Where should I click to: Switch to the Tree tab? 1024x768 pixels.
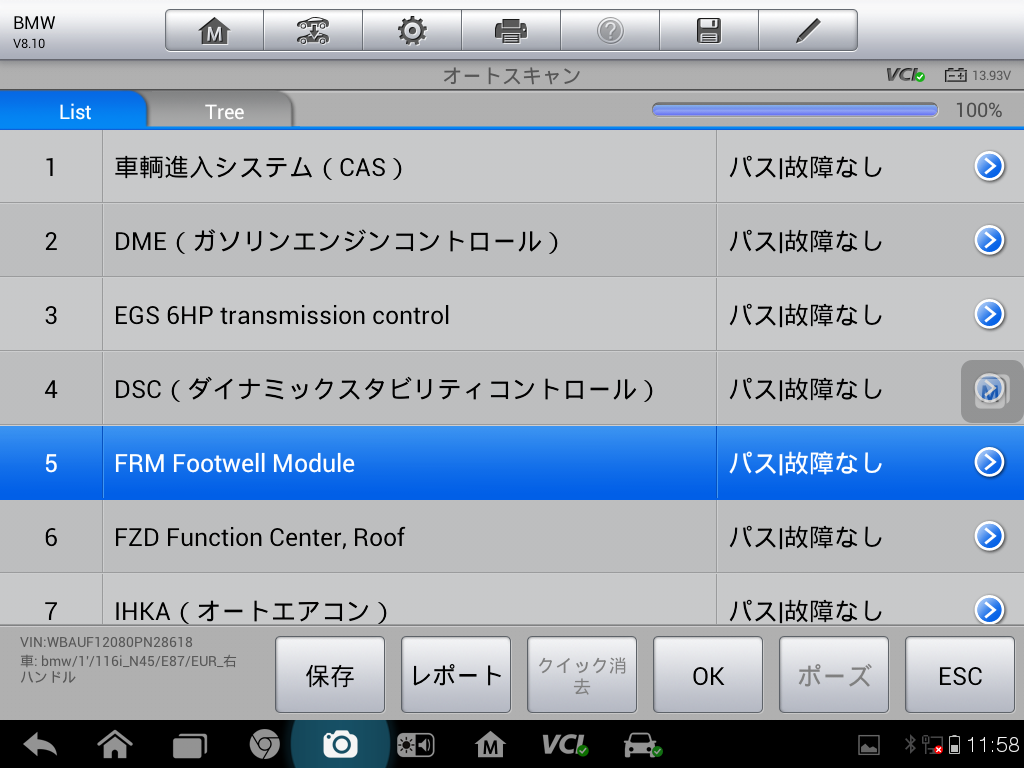[224, 111]
